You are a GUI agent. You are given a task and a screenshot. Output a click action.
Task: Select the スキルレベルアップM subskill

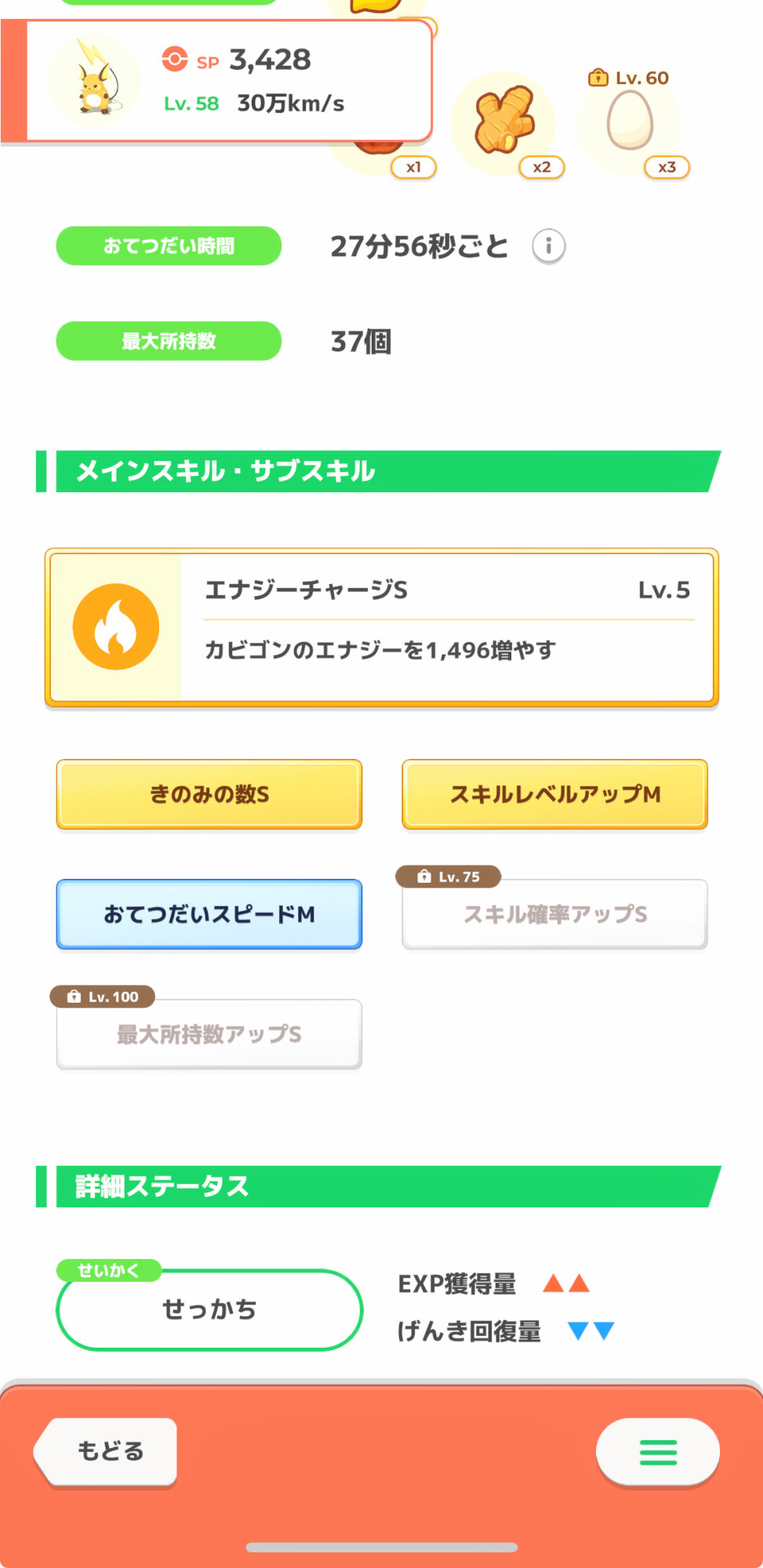pos(554,794)
